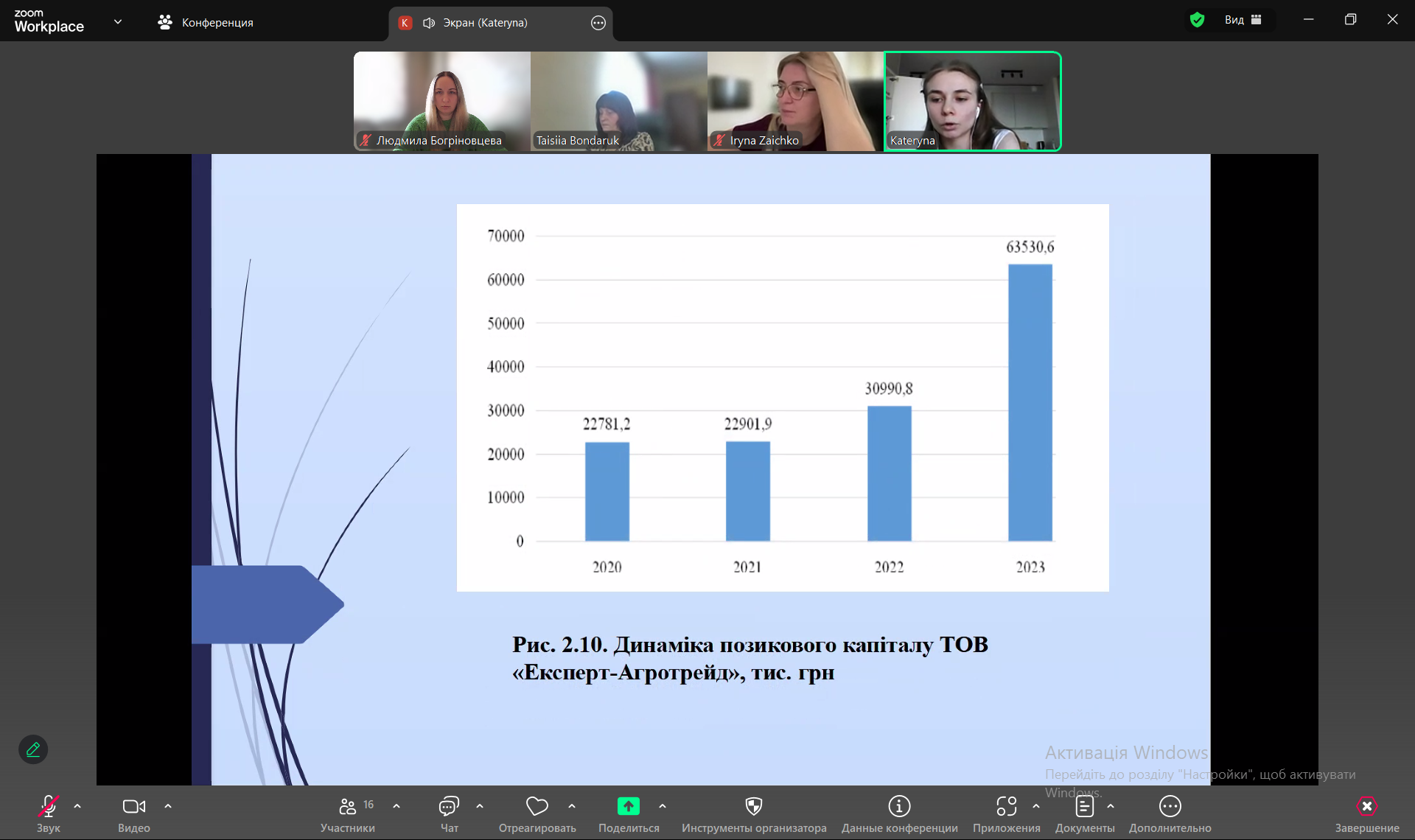Open the Дополнительно more options menu
1415x840 pixels.
[x=1170, y=807]
